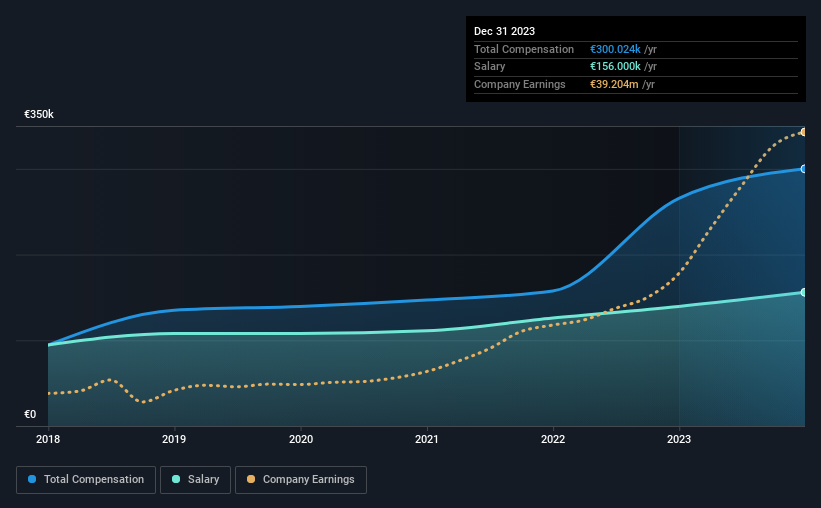Viewport: 821px width, 508px height.
Task: Click the €39.204m company earnings value
Action: 614,84
